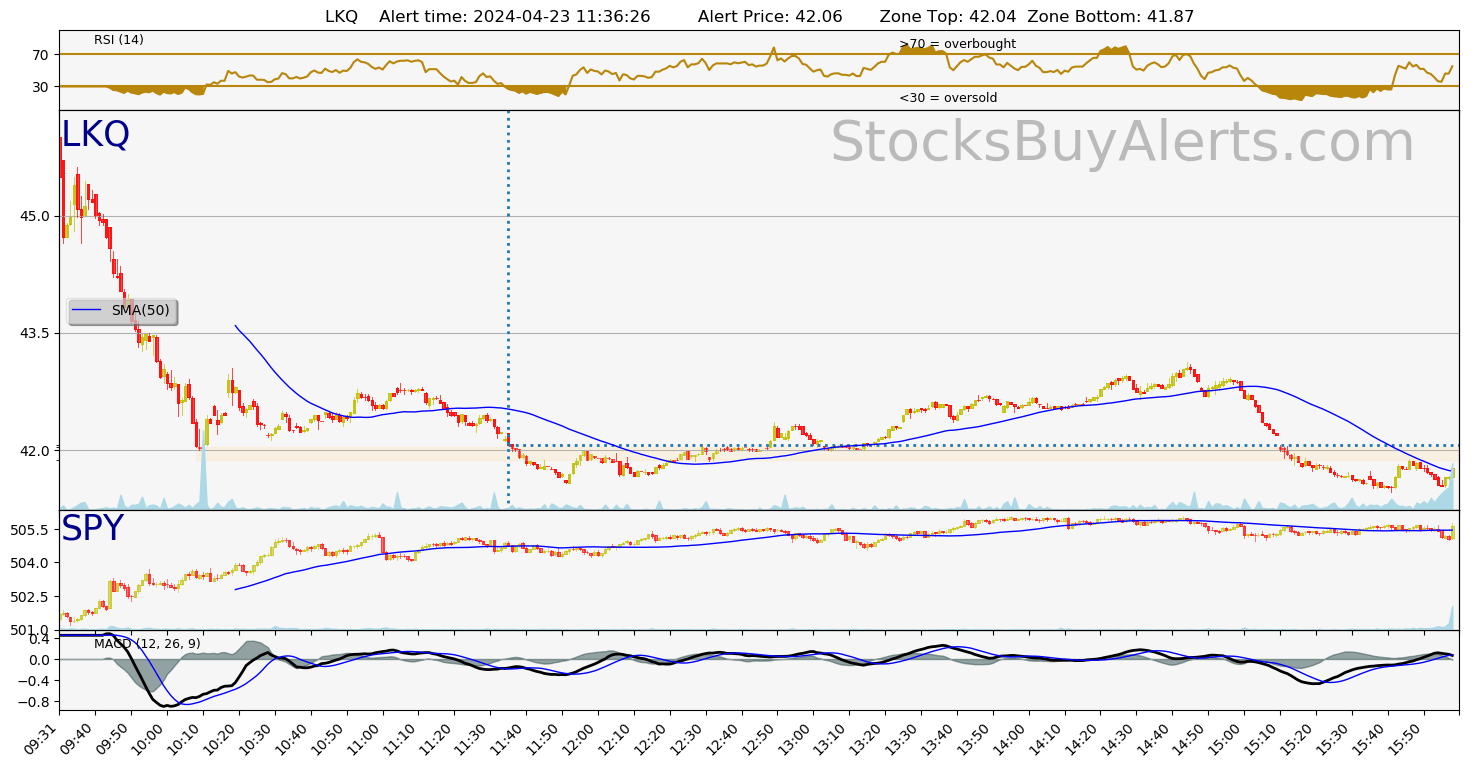Click the 10:00 time axis label
The image size is (1474, 768).
pos(152,738)
